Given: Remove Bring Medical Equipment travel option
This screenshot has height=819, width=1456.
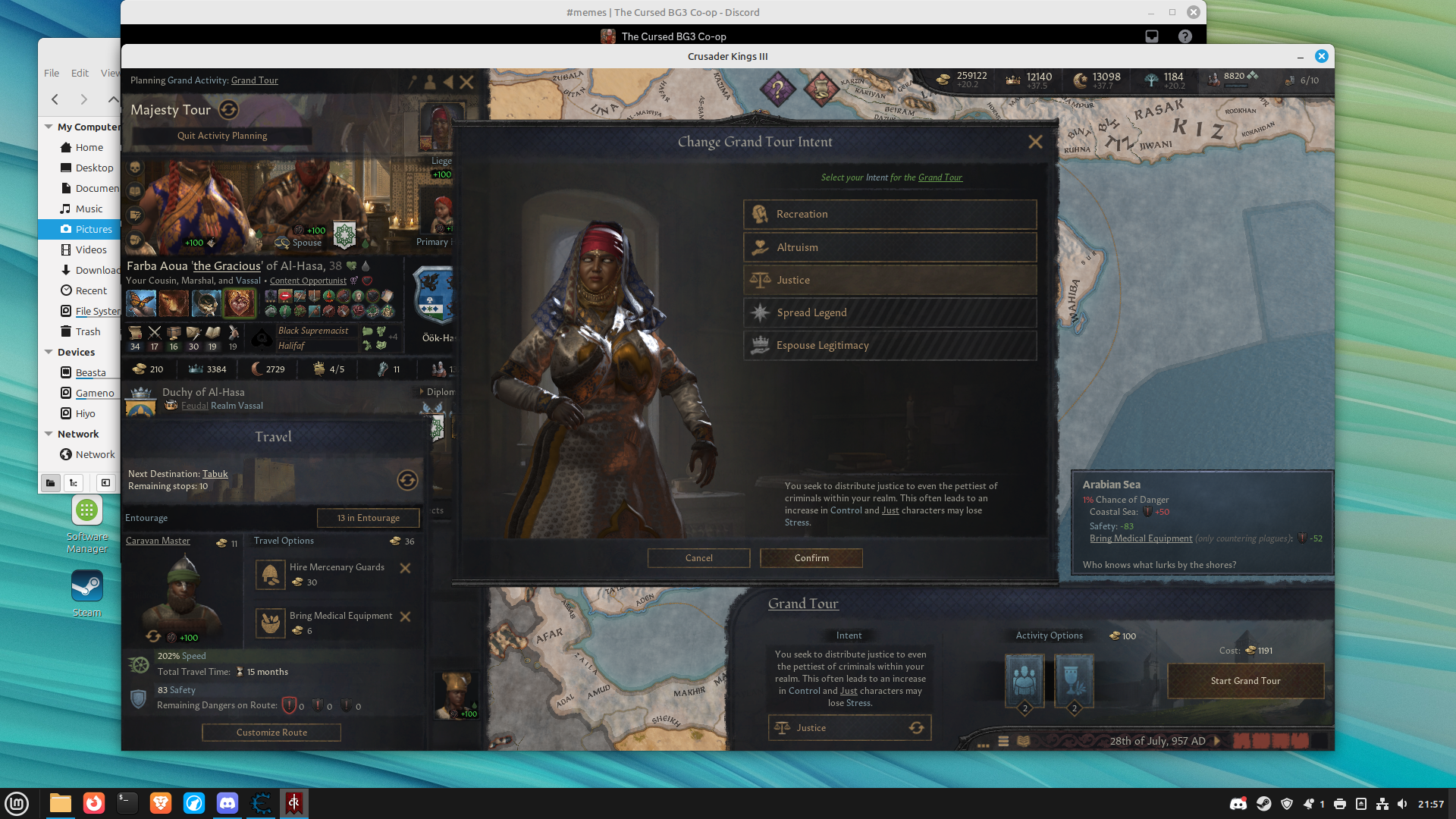Looking at the screenshot, I should coord(406,617).
